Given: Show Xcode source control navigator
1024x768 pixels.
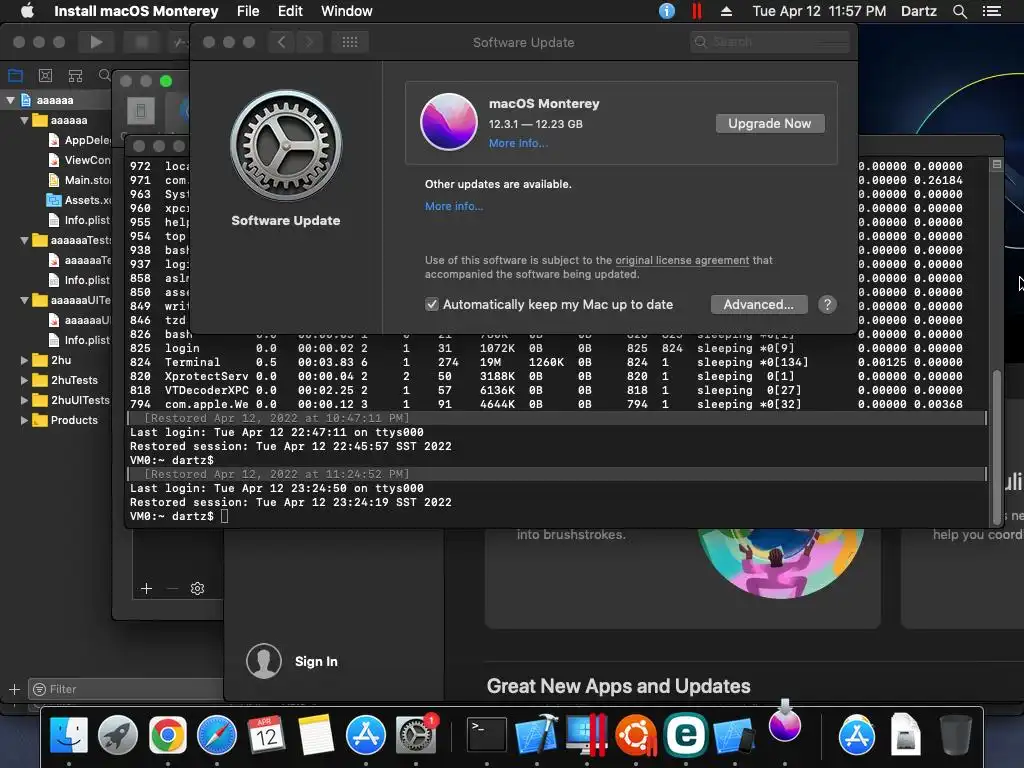Looking at the screenshot, I should [x=45, y=75].
